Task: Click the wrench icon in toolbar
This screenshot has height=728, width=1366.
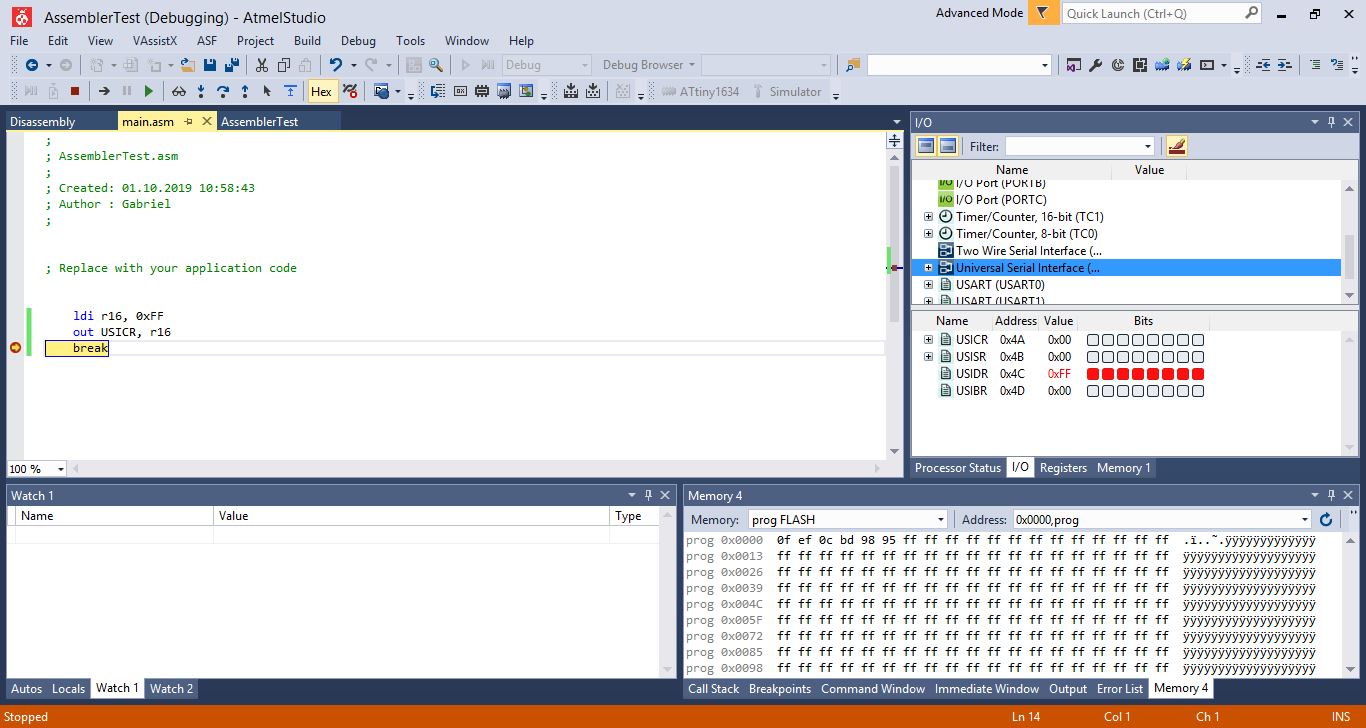Action: point(1095,65)
